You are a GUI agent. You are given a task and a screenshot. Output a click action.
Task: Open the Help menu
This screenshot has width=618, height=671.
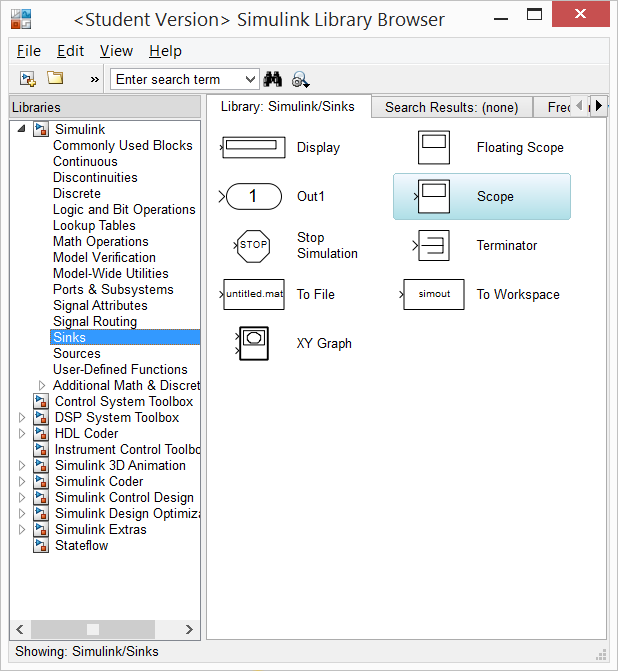pyautogui.click(x=165, y=51)
